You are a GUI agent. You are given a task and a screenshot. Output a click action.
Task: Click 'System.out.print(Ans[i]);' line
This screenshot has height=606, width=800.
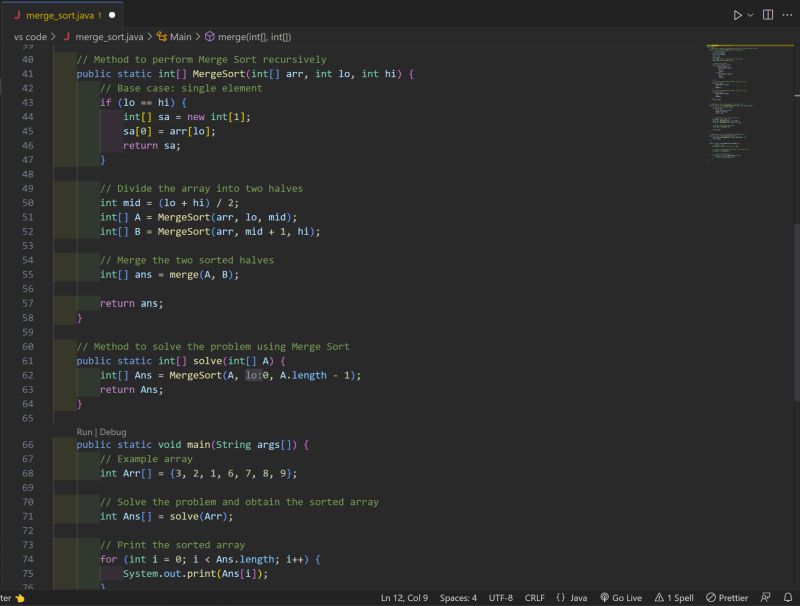[195, 574]
